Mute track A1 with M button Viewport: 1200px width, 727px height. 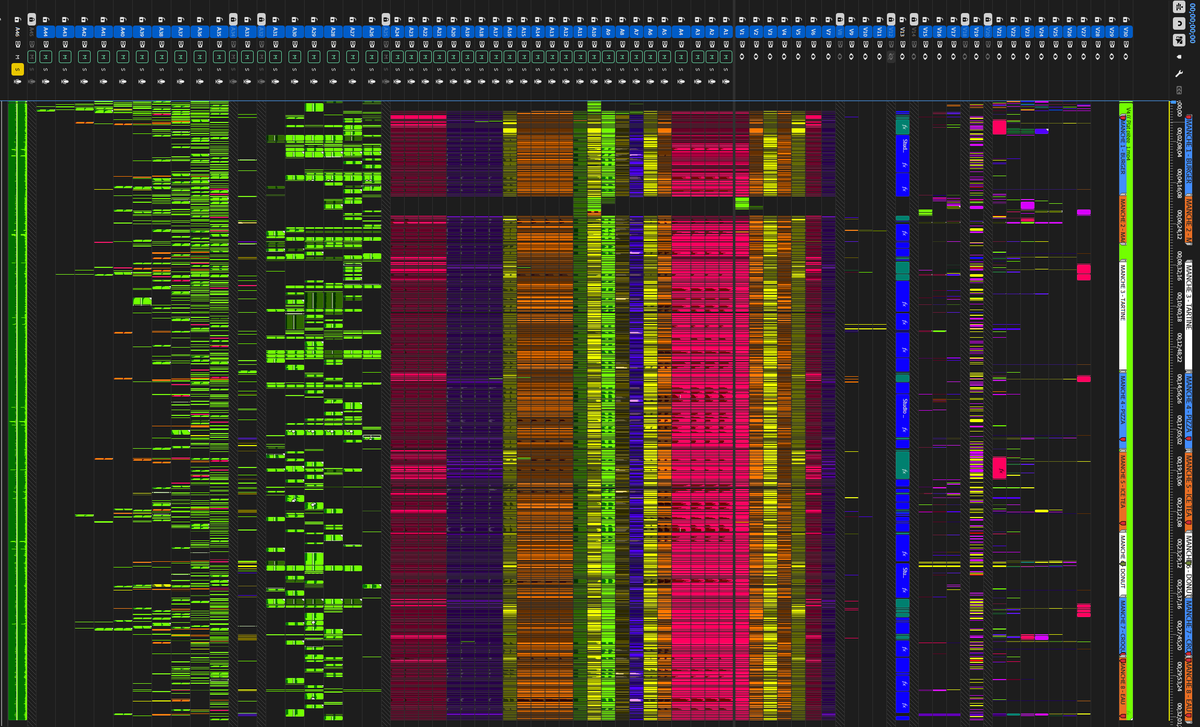click(726, 57)
